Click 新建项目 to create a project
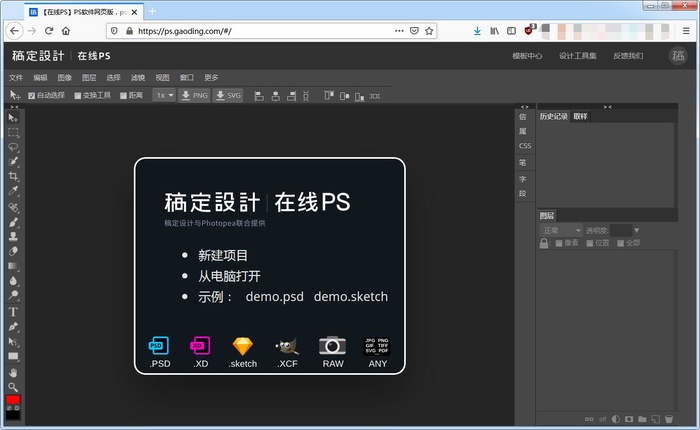The width and height of the screenshot is (700, 430). (223, 256)
